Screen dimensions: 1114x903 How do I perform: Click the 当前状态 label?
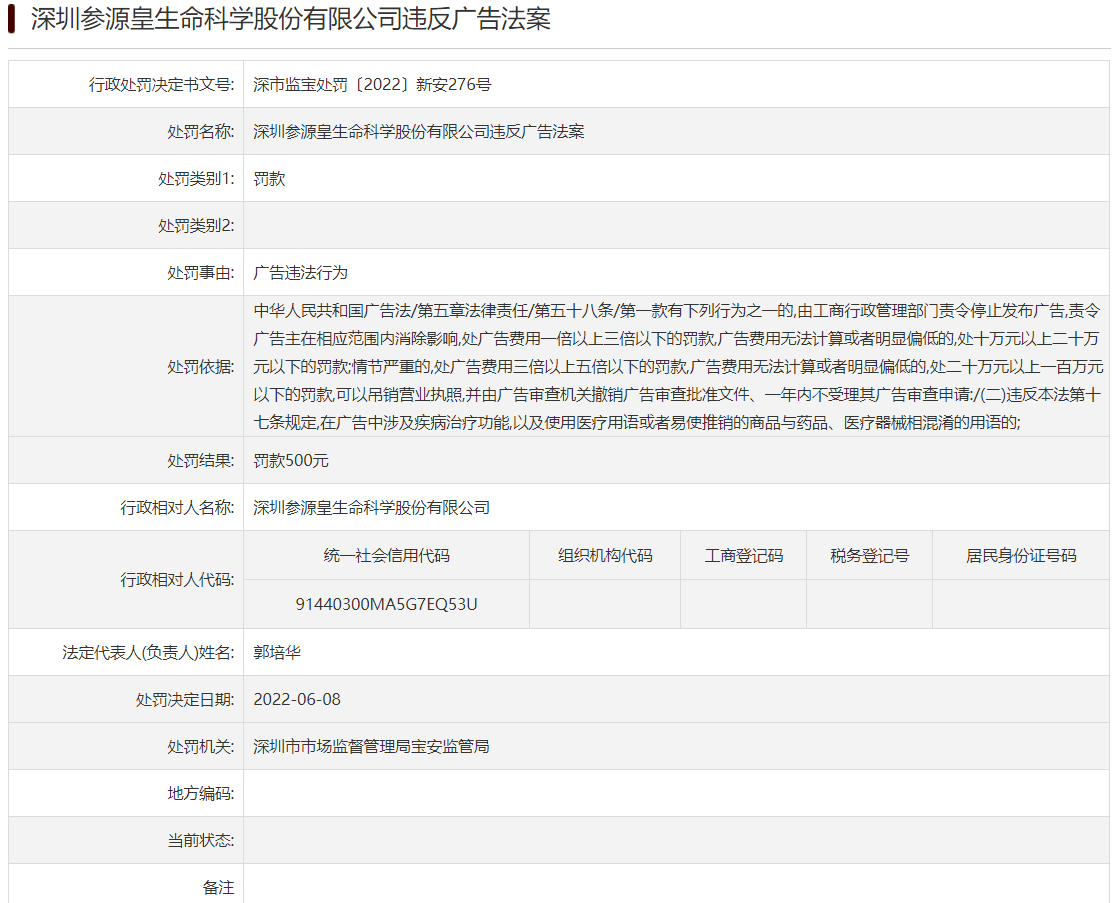click(200, 840)
